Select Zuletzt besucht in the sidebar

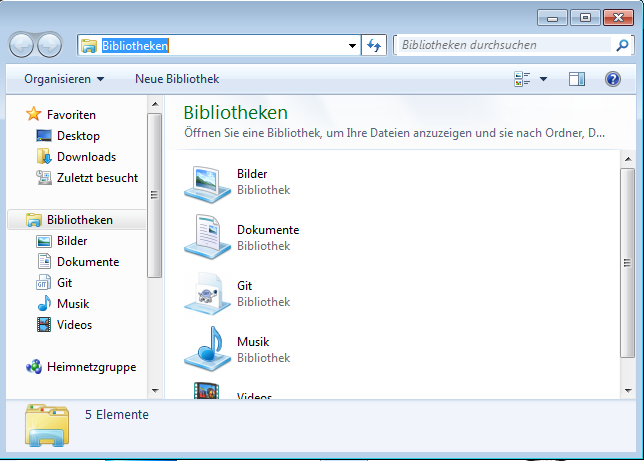click(97, 178)
